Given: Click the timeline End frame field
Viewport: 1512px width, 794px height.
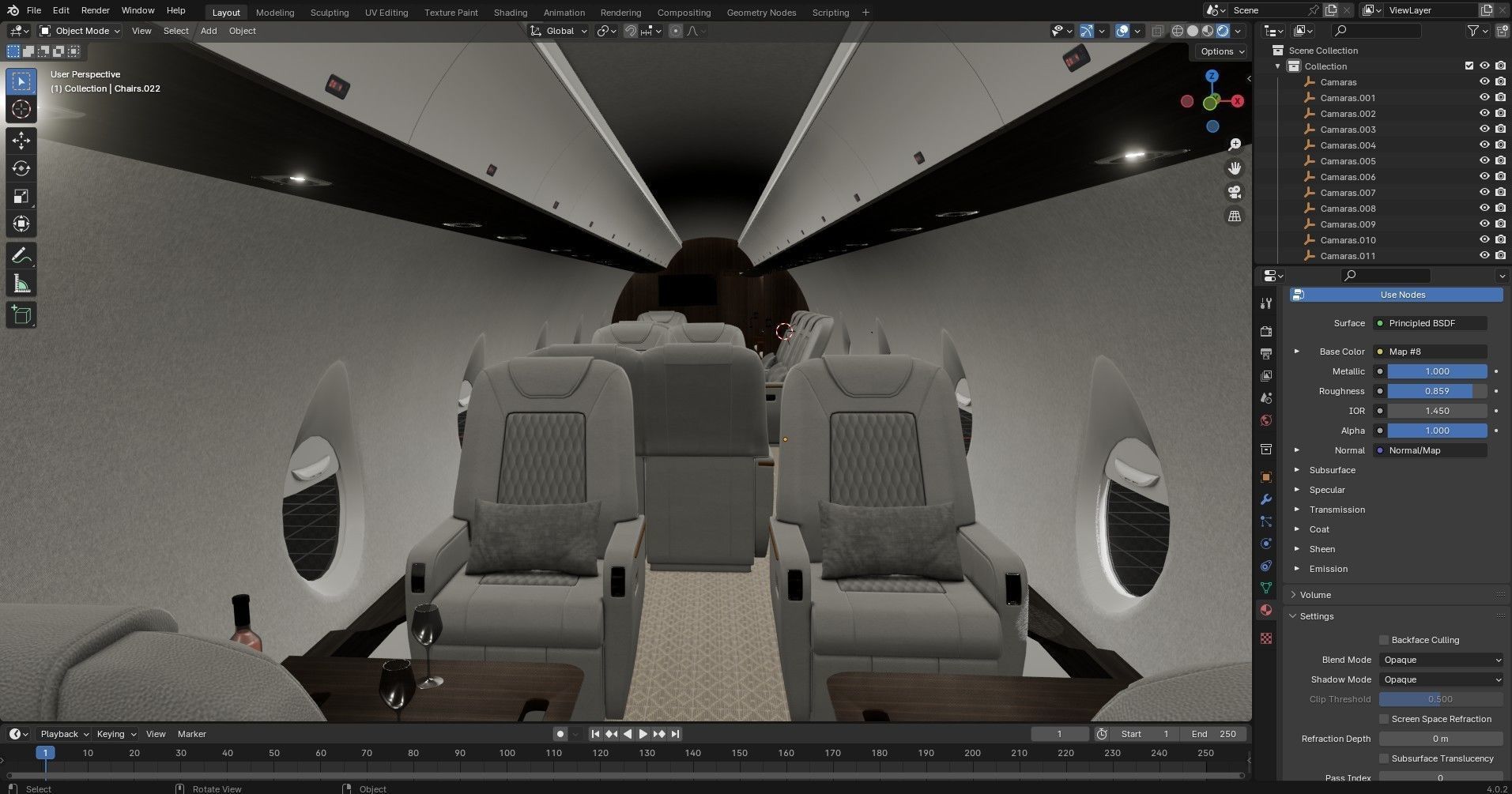Looking at the screenshot, I should pyautogui.click(x=1213, y=734).
